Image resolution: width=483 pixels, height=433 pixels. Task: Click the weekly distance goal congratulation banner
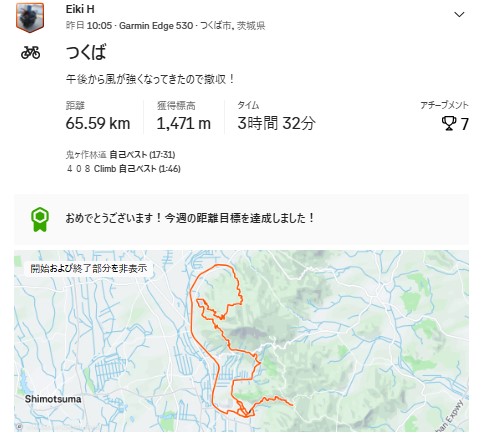241,219
